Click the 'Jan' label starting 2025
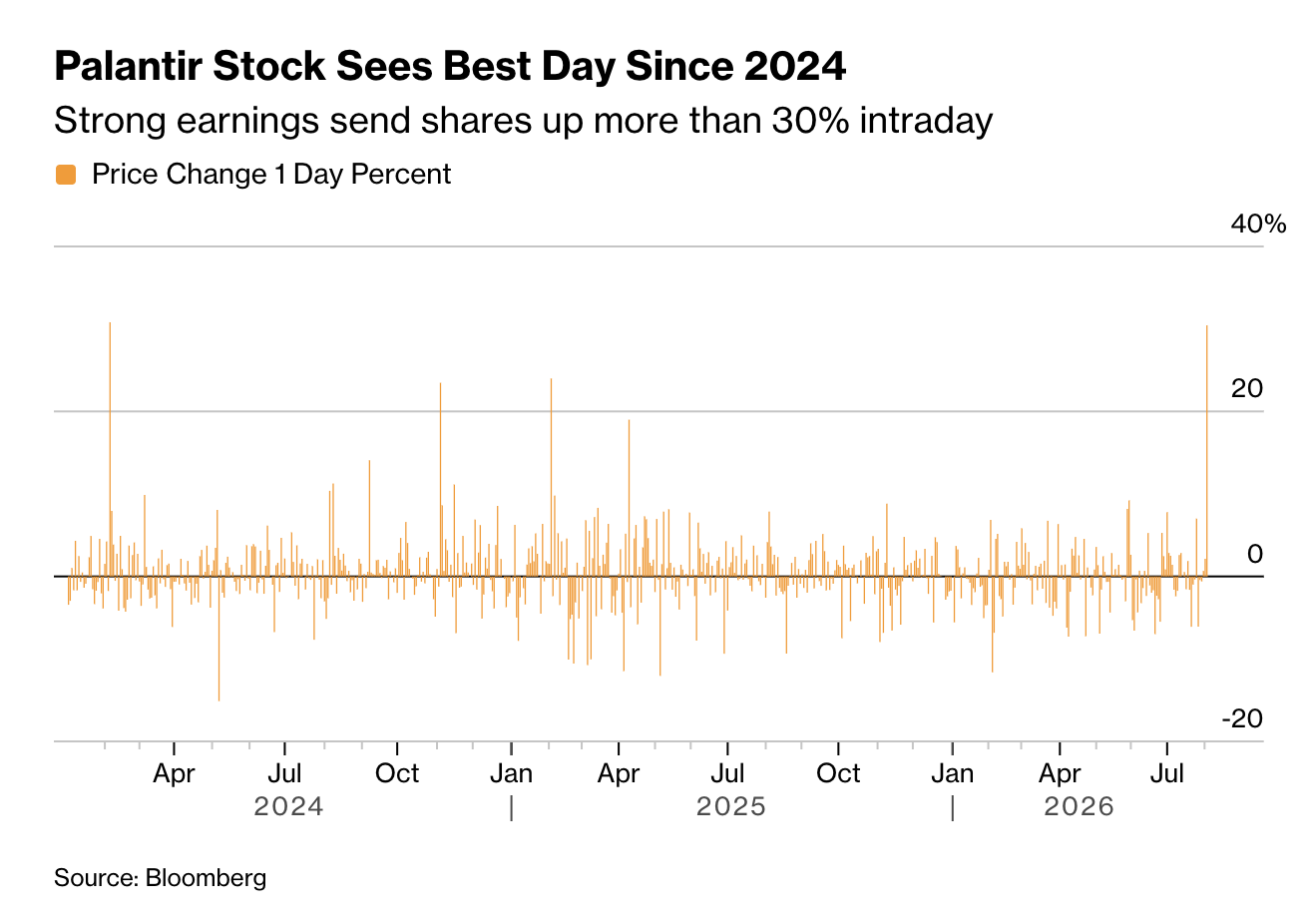The height and width of the screenshot is (924, 1311). pyautogui.click(x=512, y=773)
